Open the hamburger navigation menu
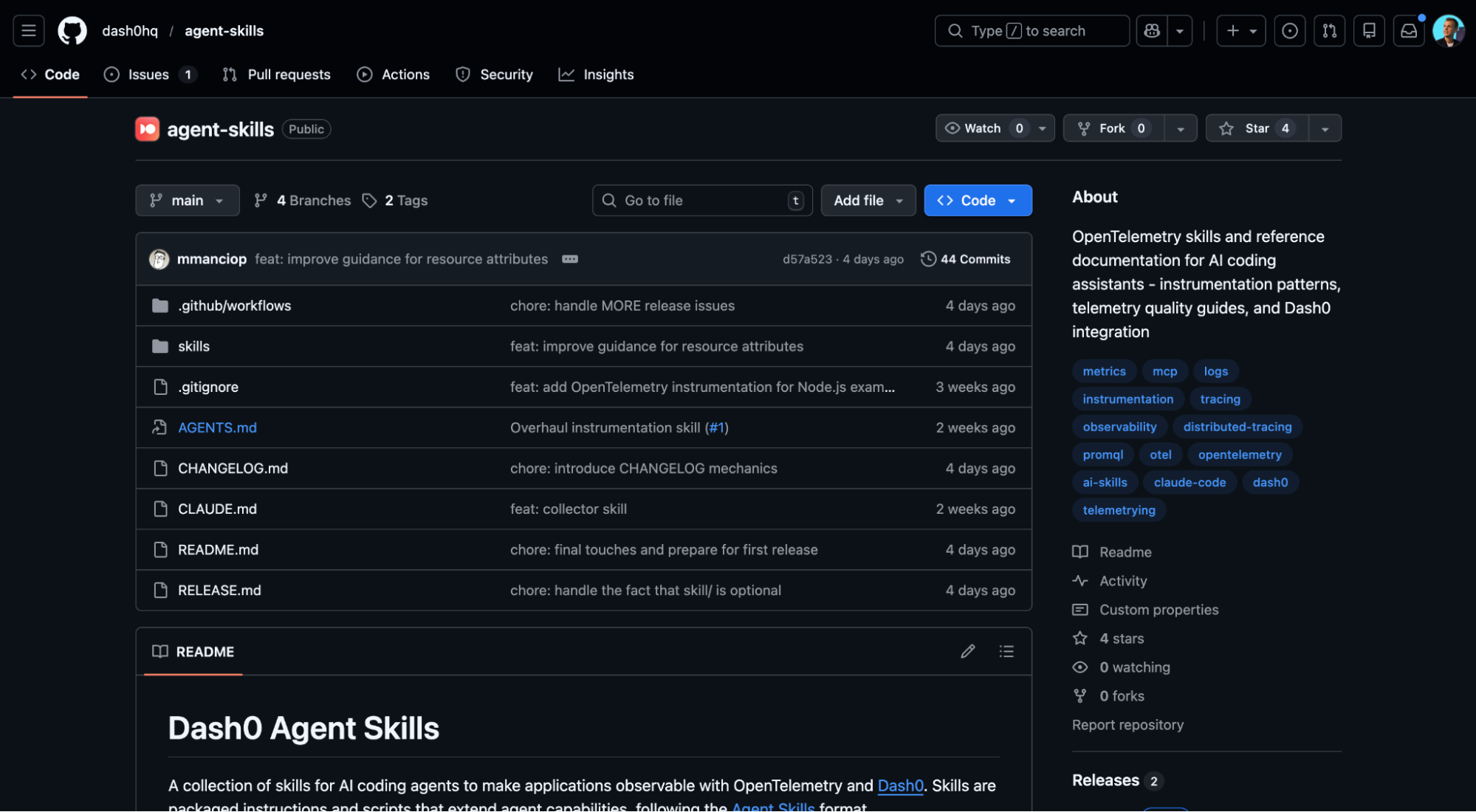The height and width of the screenshot is (812, 1476). click(29, 31)
